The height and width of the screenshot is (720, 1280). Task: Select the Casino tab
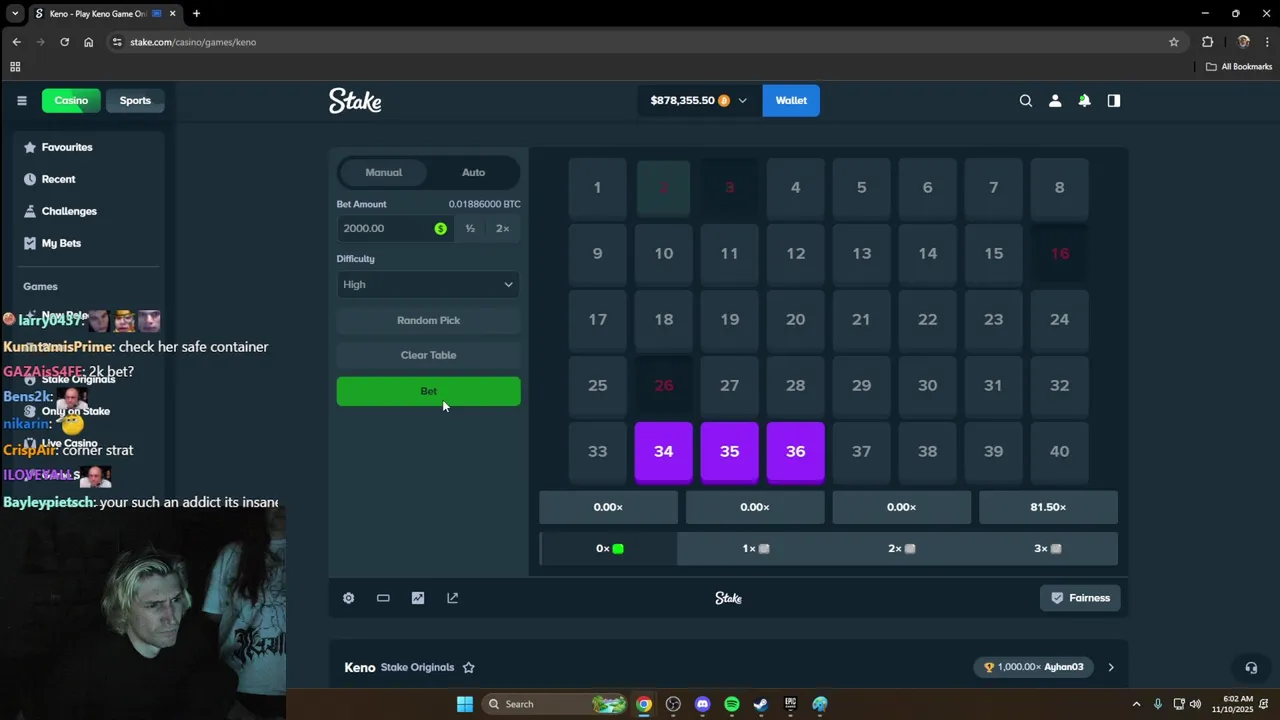coord(71,100)
